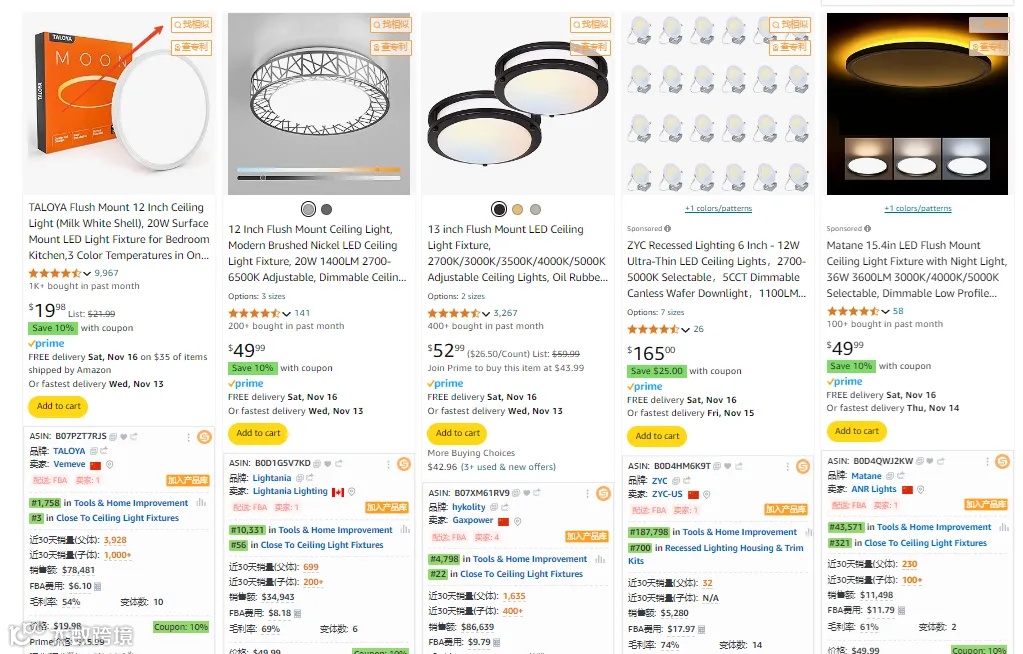1023x654 pixels.
Task: Expand rating popover next to Matane 58 reviews
Action: pos(885,311)
